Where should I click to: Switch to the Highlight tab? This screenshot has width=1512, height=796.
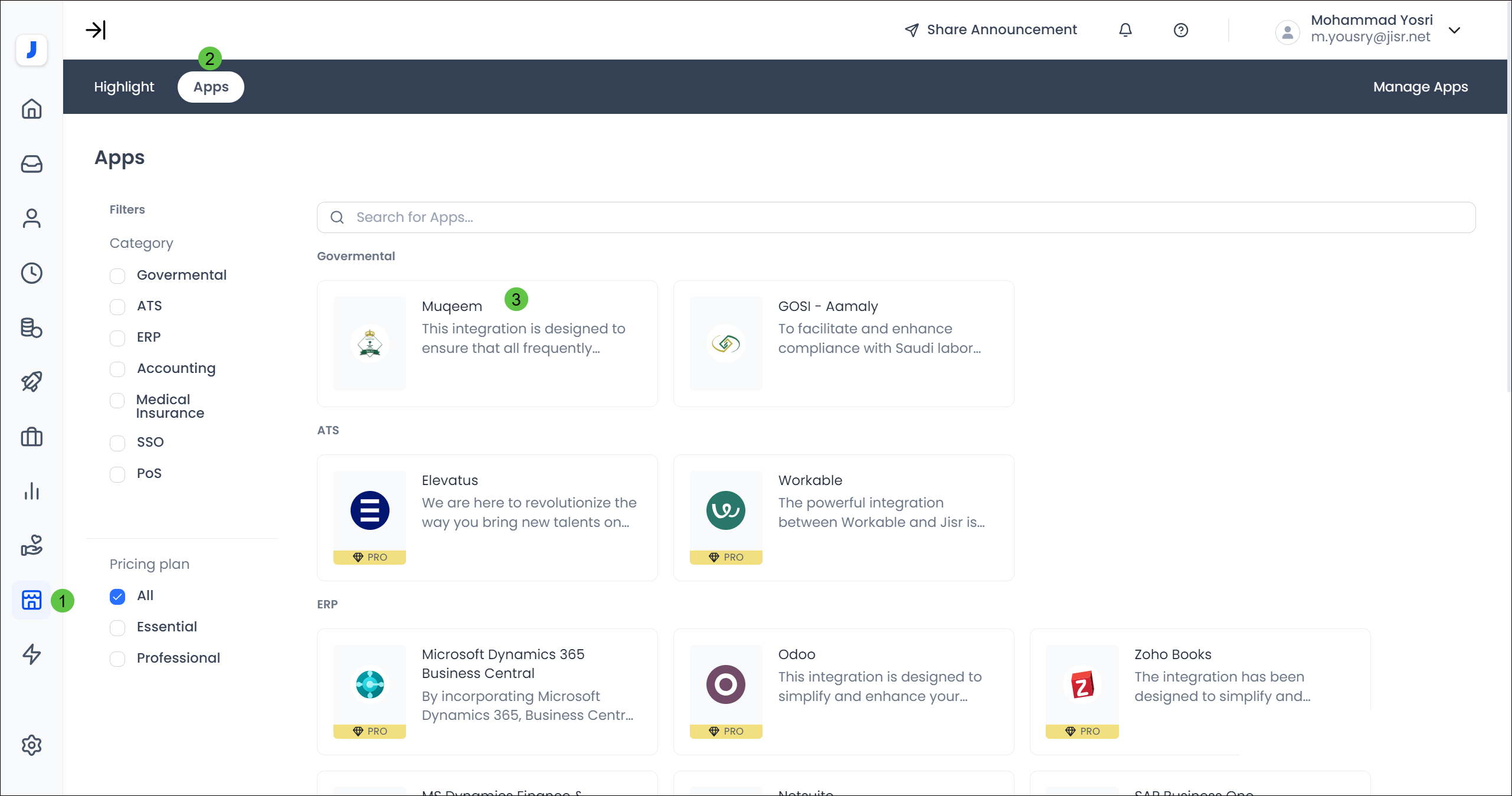124,87
